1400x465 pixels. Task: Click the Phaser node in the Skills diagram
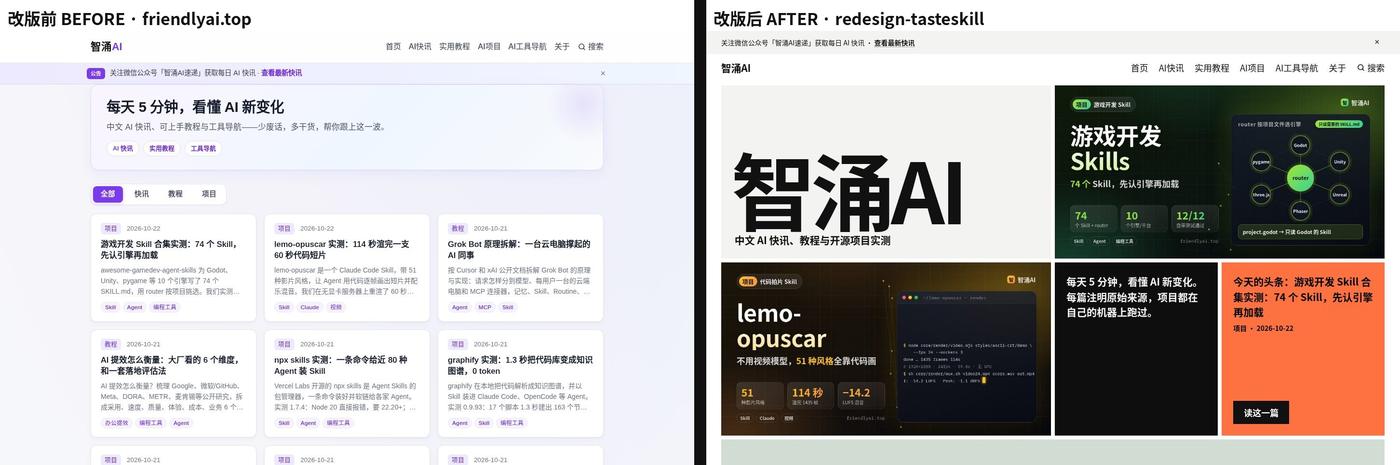pos(1300,211)
